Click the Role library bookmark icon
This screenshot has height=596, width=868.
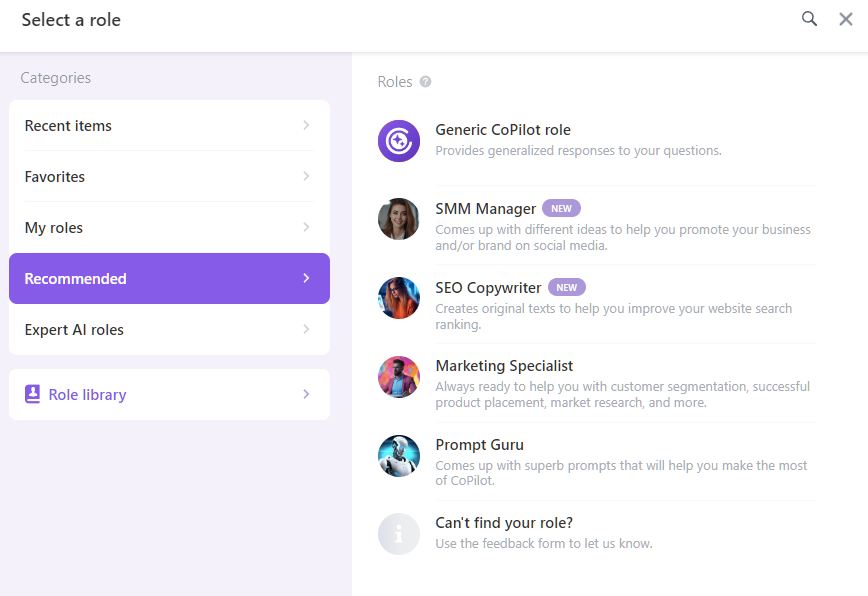[x=32, y=394]
